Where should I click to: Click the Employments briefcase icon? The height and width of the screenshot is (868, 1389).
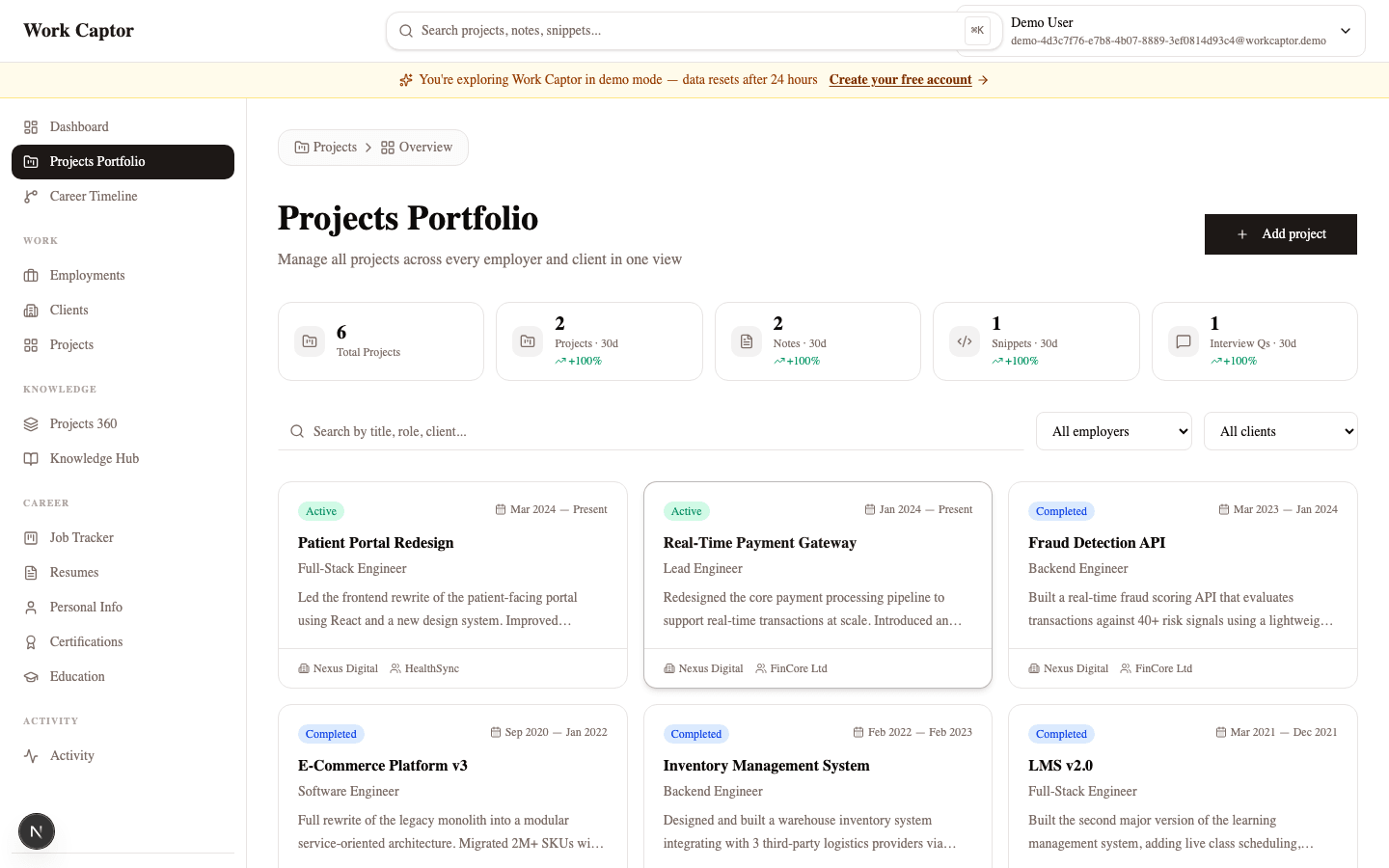click(31, 276)
